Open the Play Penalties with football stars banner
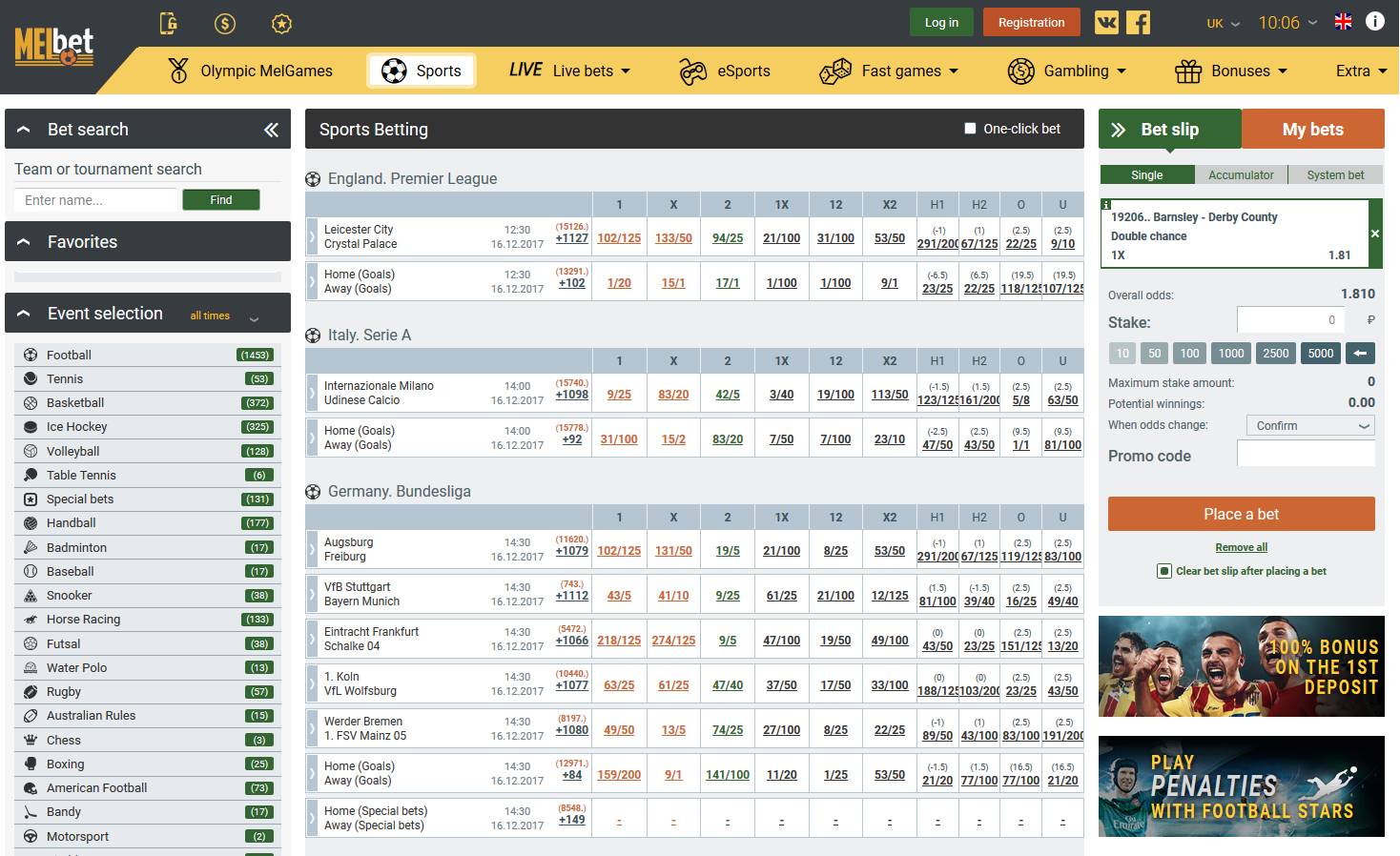 1241,786
